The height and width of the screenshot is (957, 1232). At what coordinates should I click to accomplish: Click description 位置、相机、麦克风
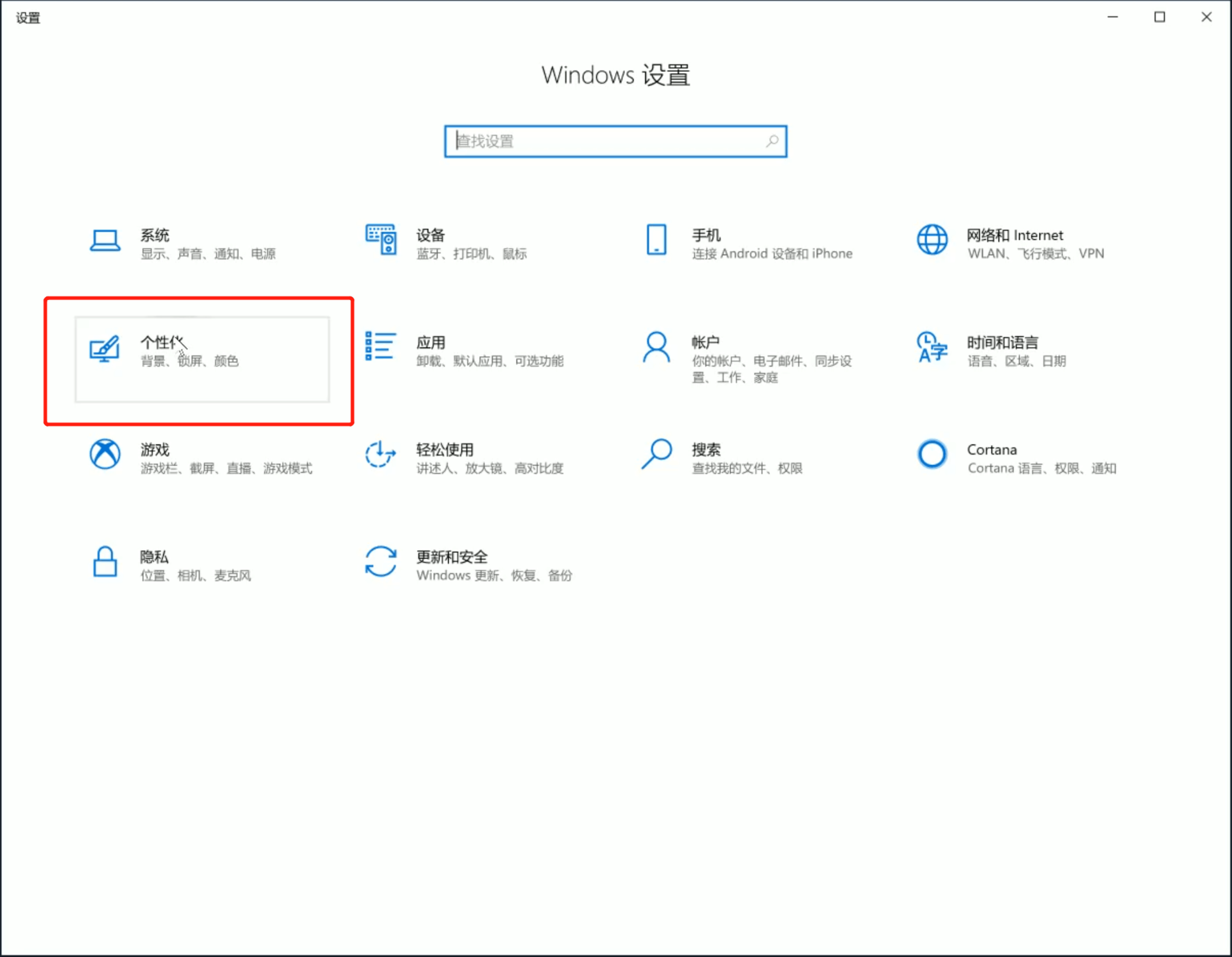(196, 575)
